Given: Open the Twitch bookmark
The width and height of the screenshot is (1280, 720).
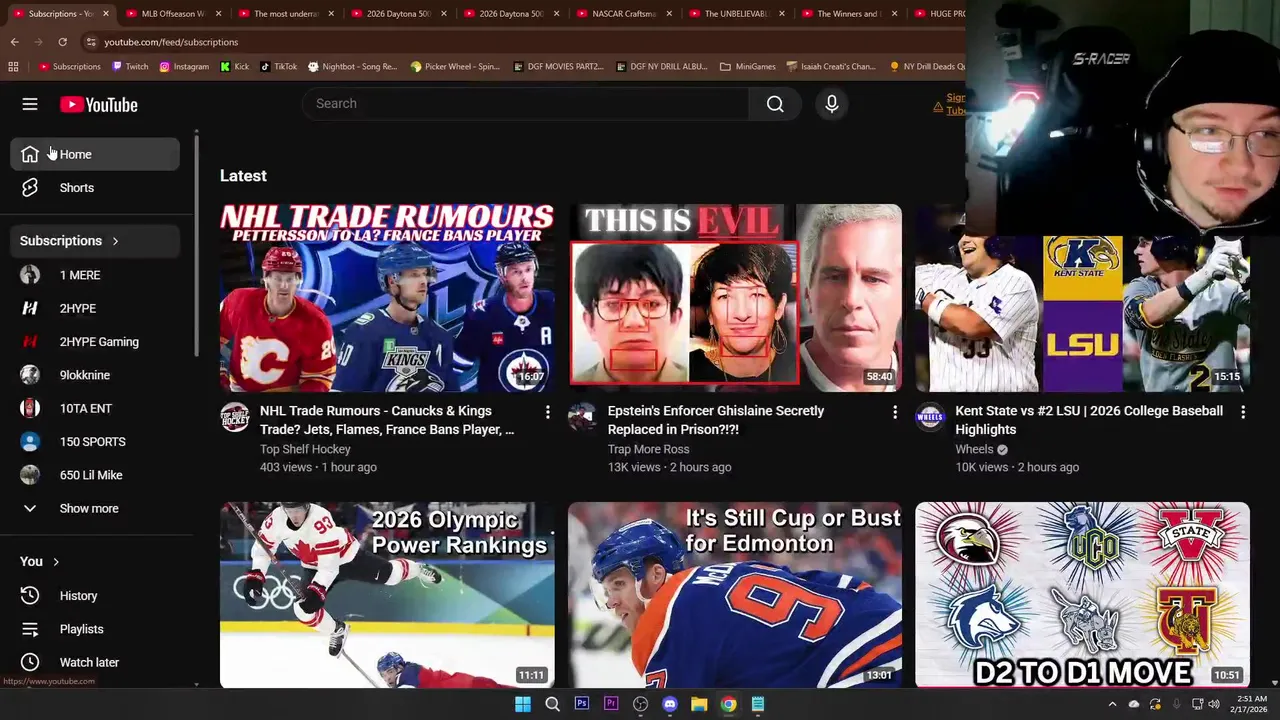Looking at the screenshot, I should coord(129,66).
